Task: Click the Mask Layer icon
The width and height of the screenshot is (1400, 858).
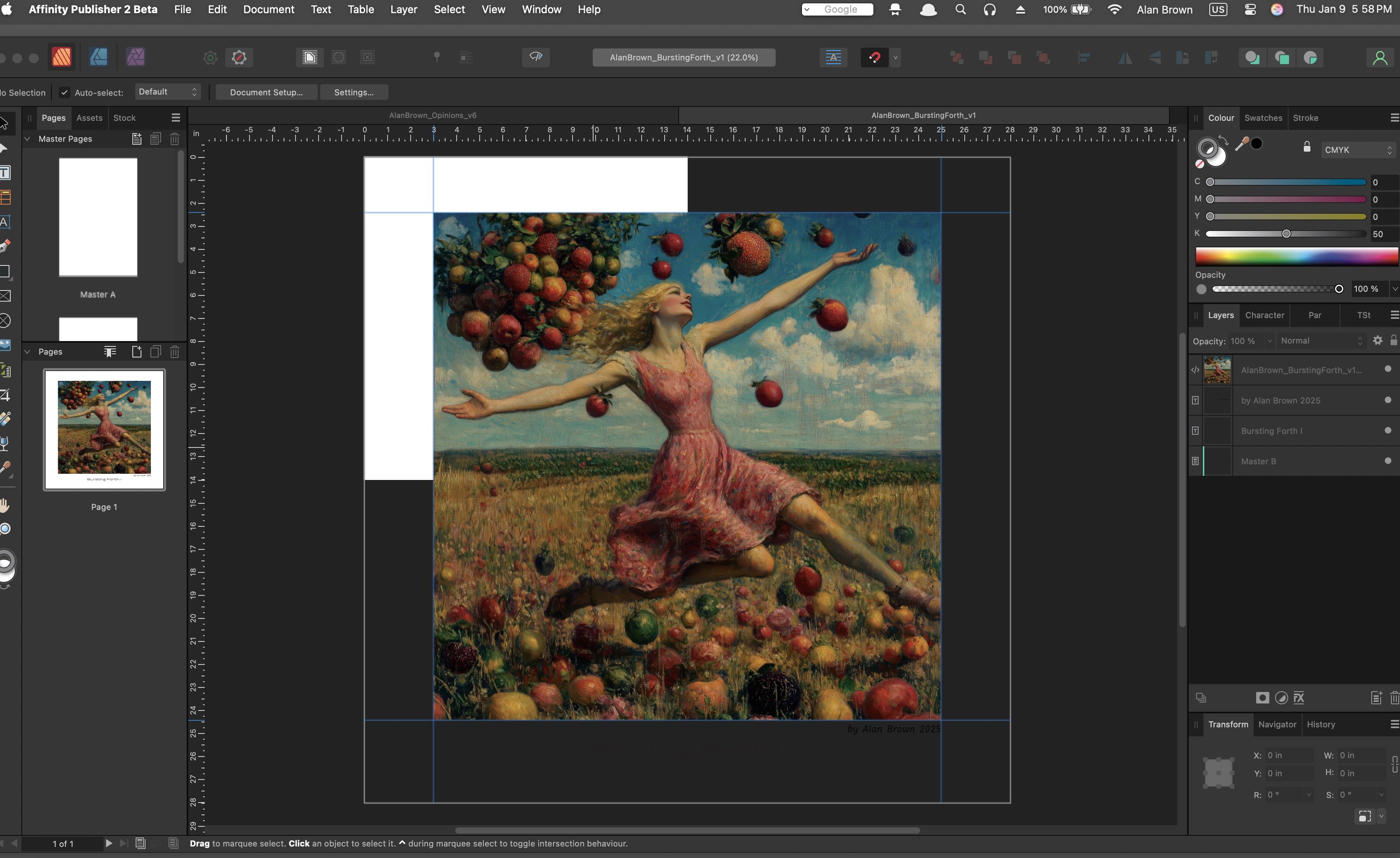Action: click(x=1262, y=698)
